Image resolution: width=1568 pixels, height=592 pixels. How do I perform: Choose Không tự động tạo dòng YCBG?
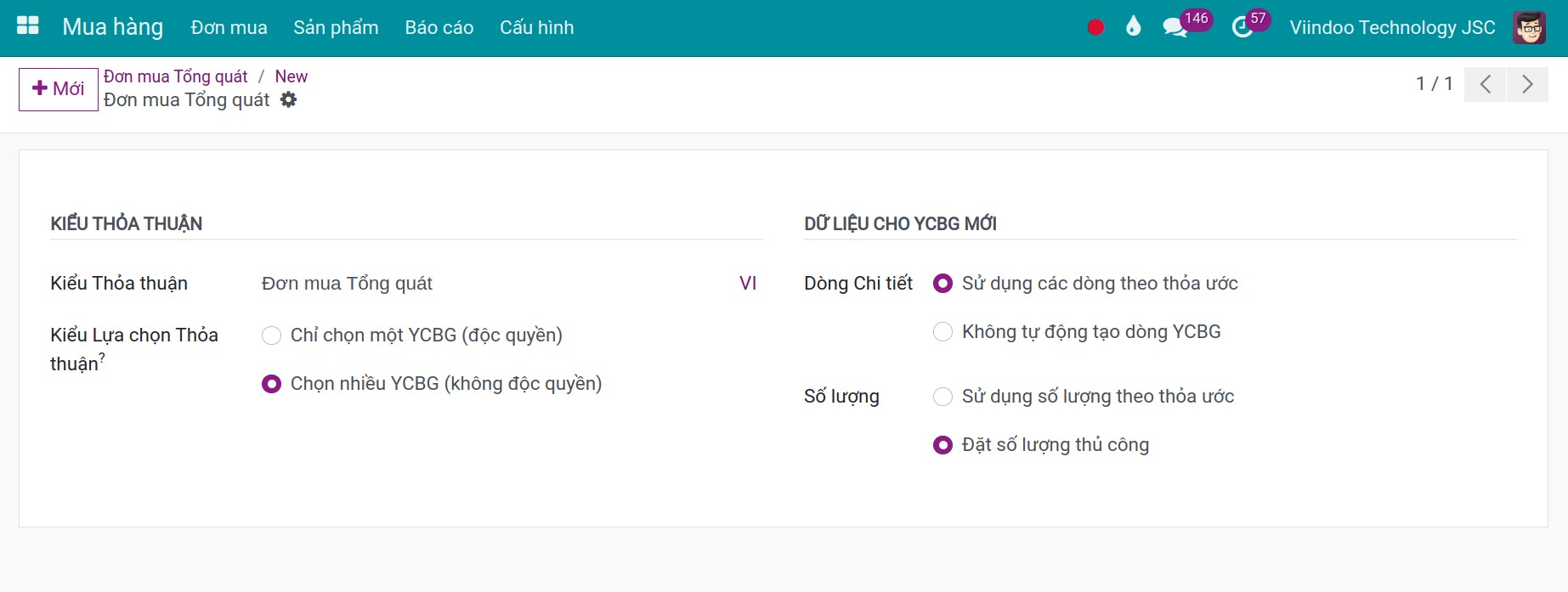click(942, 332)
